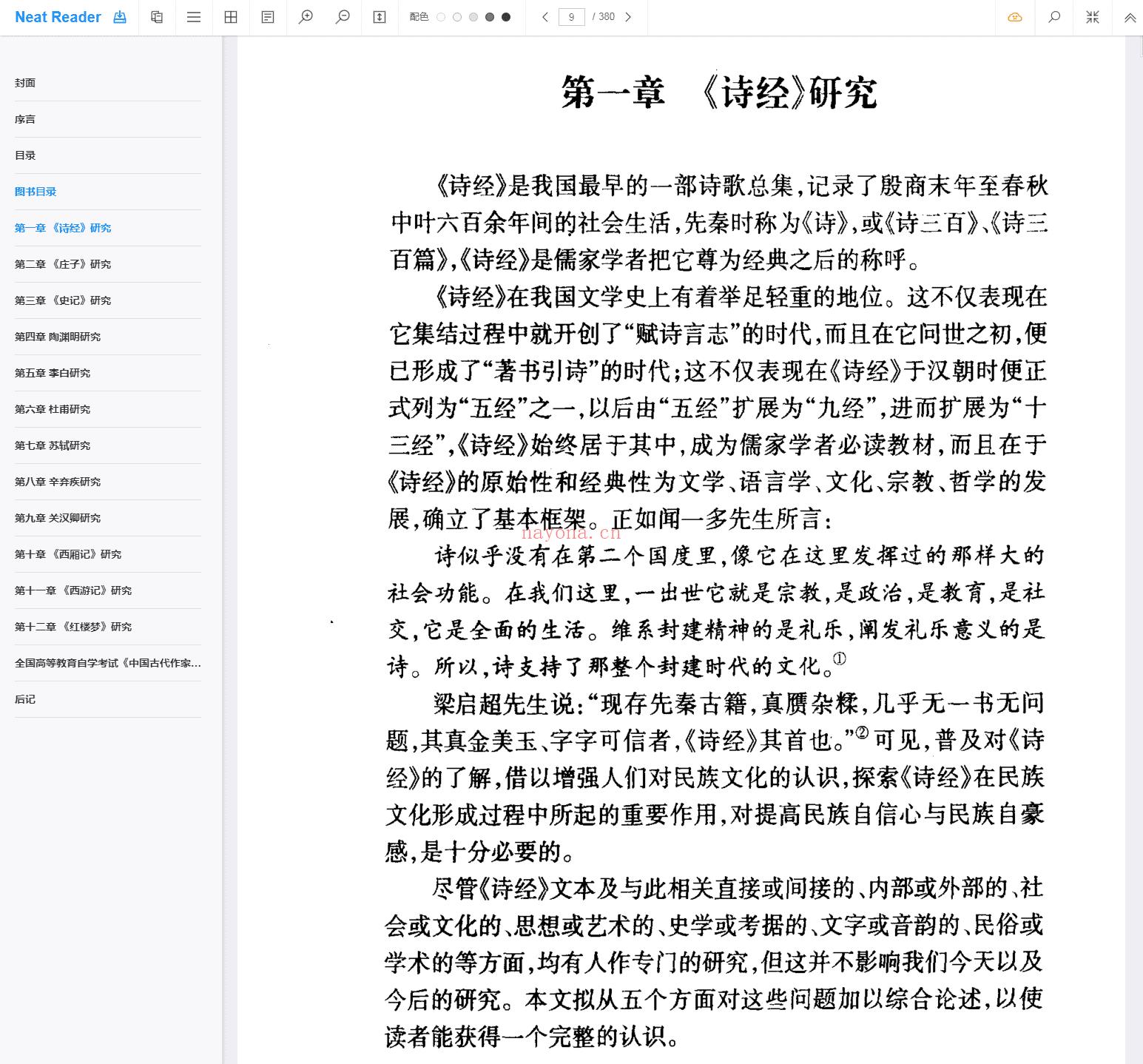Image resolution: width=1143 pixels, height=1064 pixels.
Task: Toggle the table of contents list icon
Action: click(194, 17)
